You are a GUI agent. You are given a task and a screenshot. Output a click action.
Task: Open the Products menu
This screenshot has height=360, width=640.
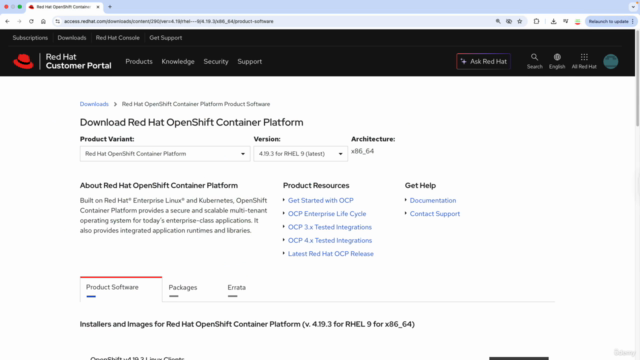coord(139,61)
